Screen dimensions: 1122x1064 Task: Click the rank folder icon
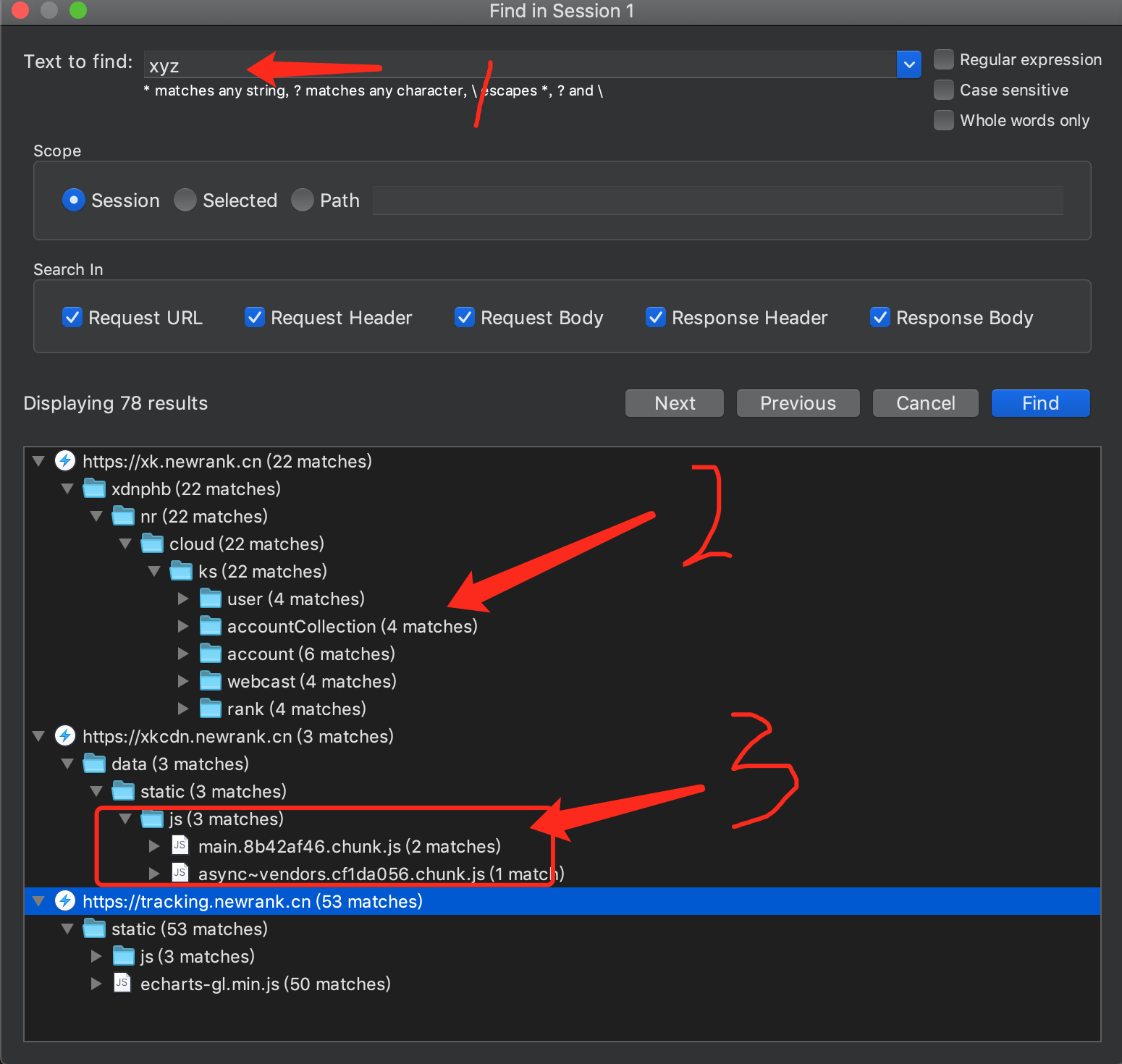pos(210,708)
